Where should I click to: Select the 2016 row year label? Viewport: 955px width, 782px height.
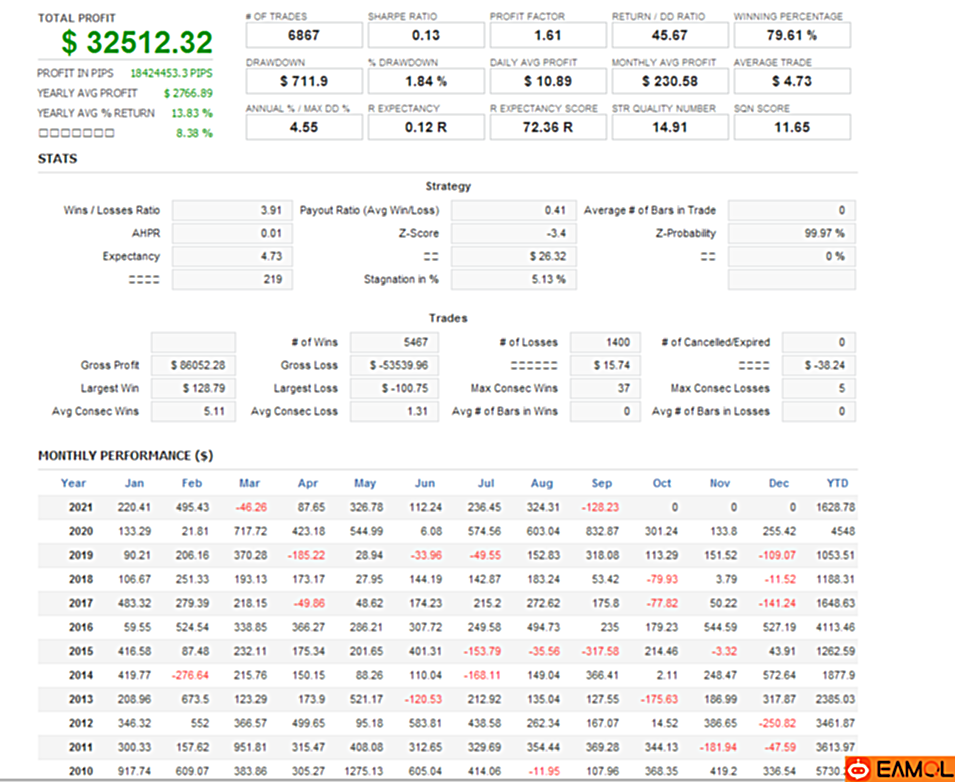[81, 627]
